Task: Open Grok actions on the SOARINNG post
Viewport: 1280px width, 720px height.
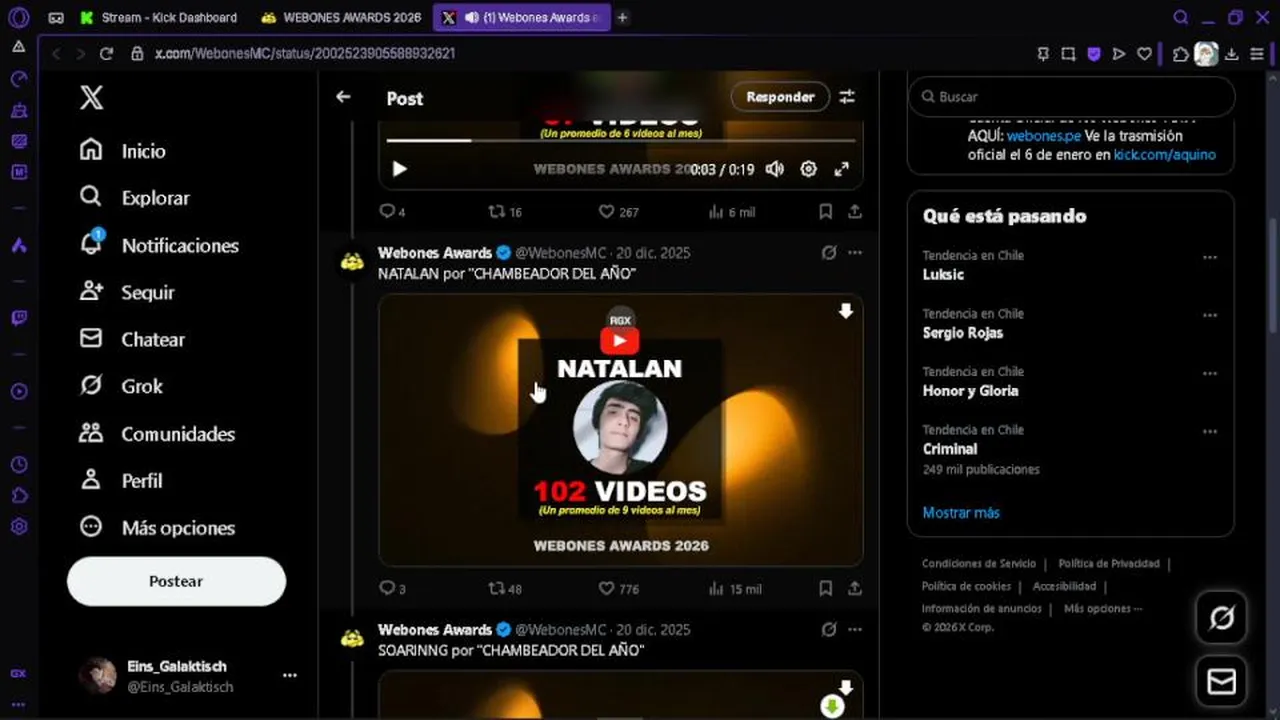Action: [x=828, y=630]
